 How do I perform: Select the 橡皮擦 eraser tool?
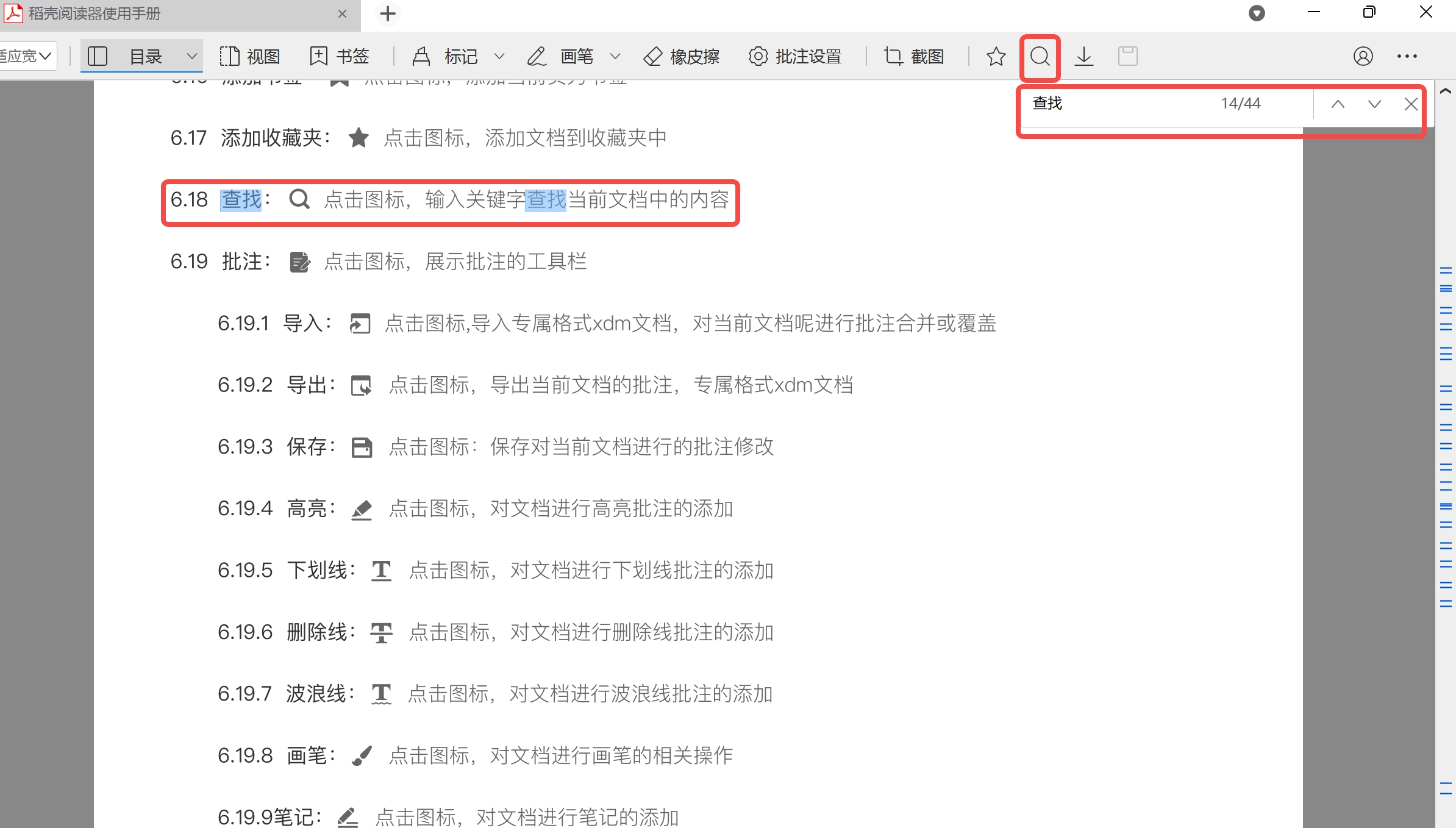(x=682, y=57)
